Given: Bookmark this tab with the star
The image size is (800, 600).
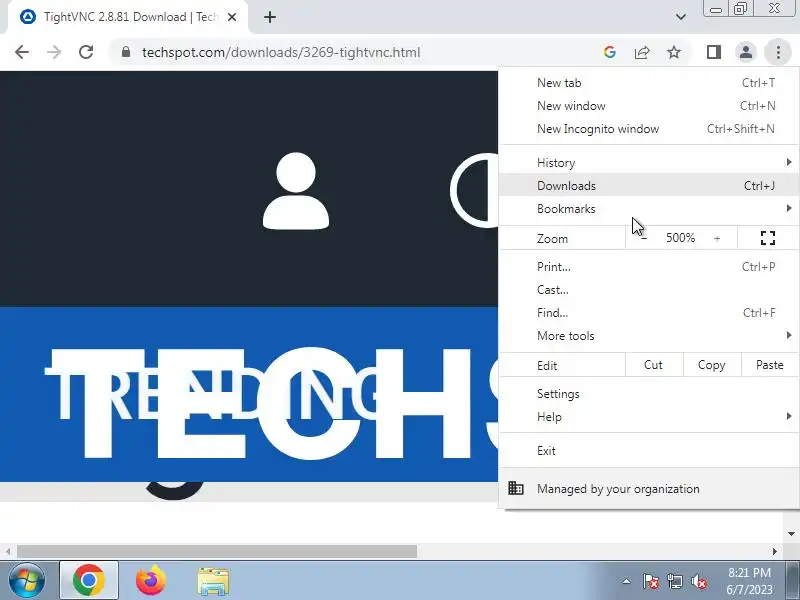Looking at the screenshot, I should [x=674, y=52].
